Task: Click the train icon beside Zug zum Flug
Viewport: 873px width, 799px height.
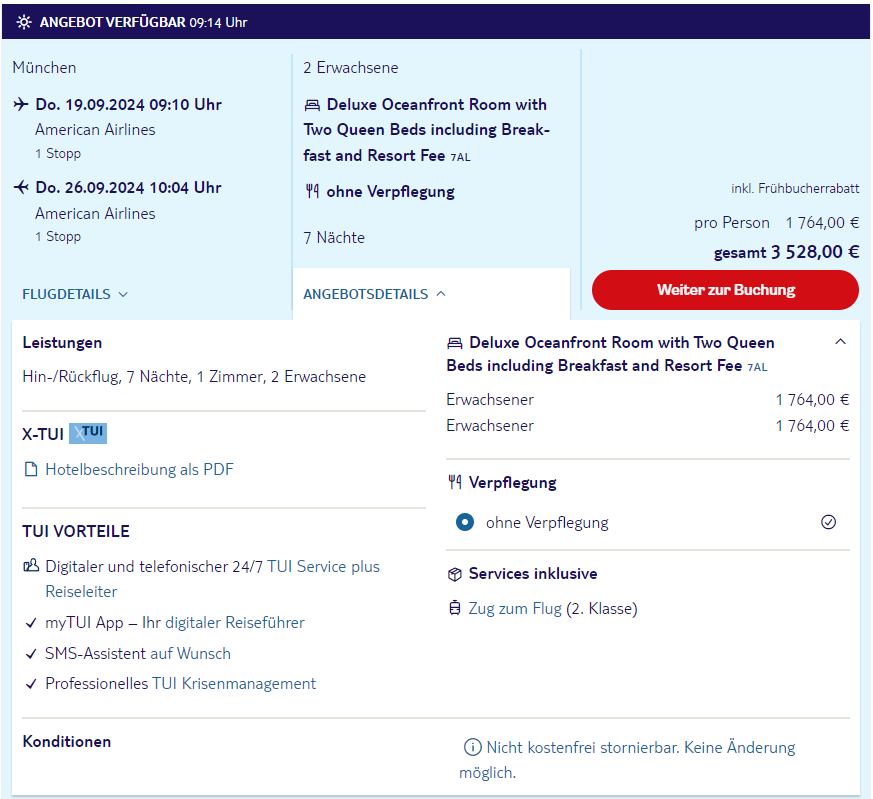Action: point(455,608)
